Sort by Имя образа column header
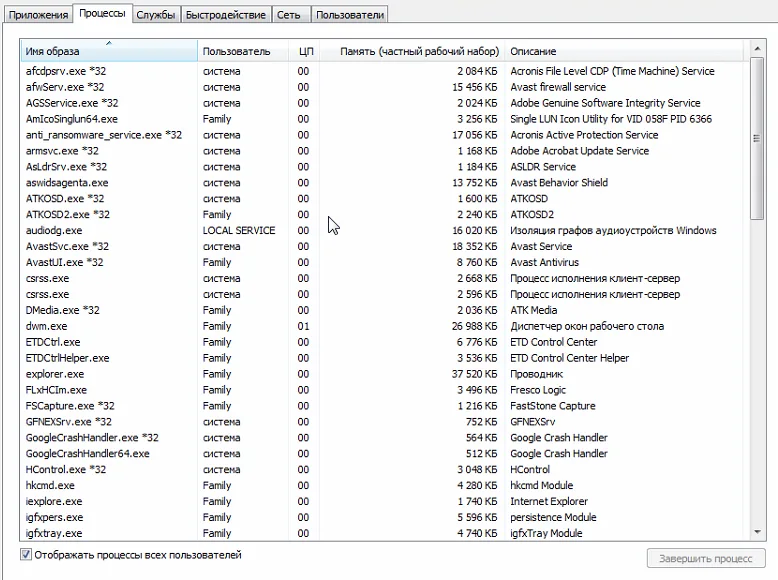Viewport: 778px width, 580px height. click(109, 51)
